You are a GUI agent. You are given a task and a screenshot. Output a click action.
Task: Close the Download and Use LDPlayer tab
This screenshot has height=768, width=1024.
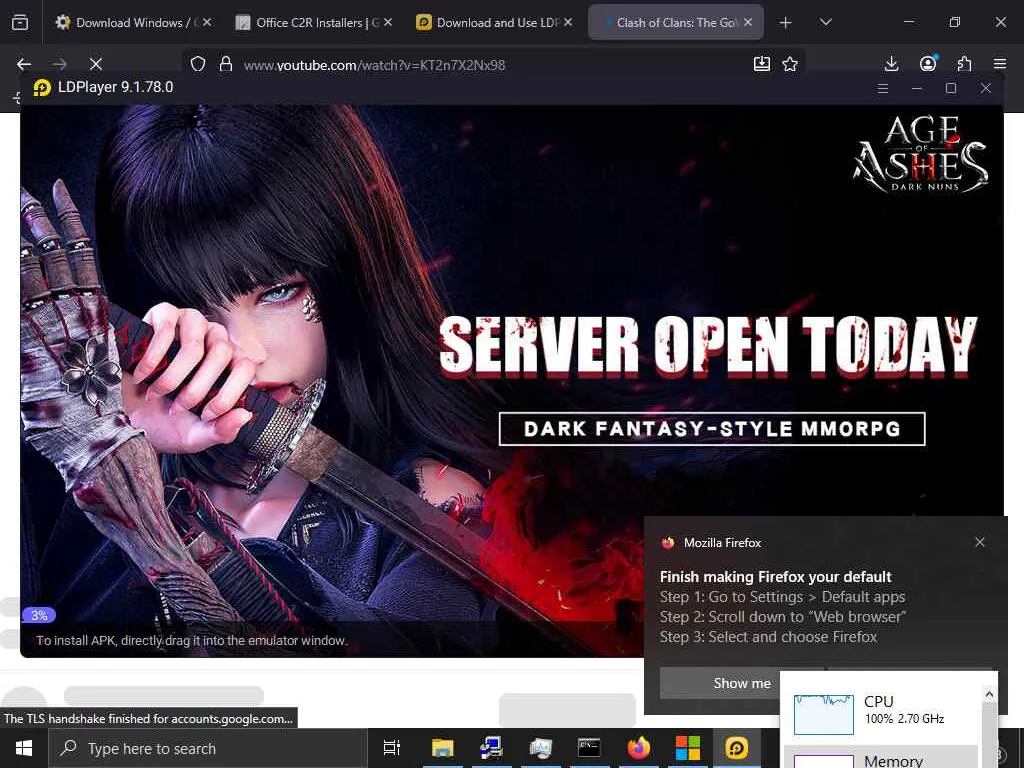tap(568, 22)
